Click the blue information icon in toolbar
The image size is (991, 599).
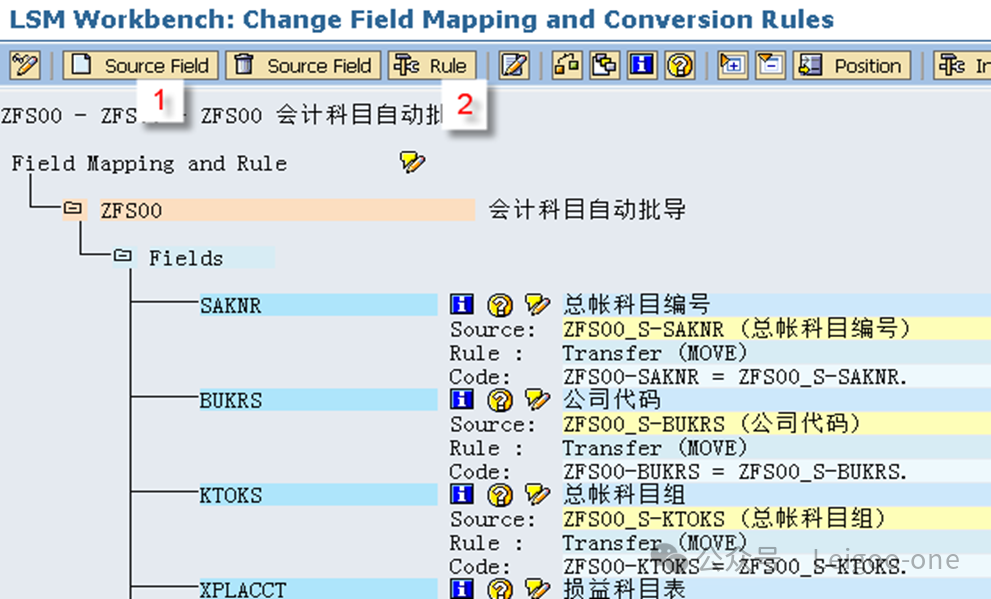(x=642, y=66)
